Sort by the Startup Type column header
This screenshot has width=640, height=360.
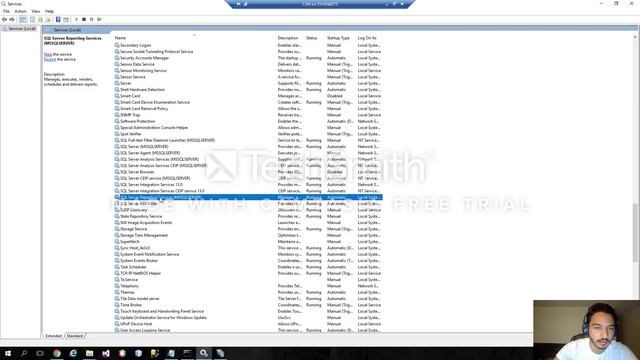[338, 38]
